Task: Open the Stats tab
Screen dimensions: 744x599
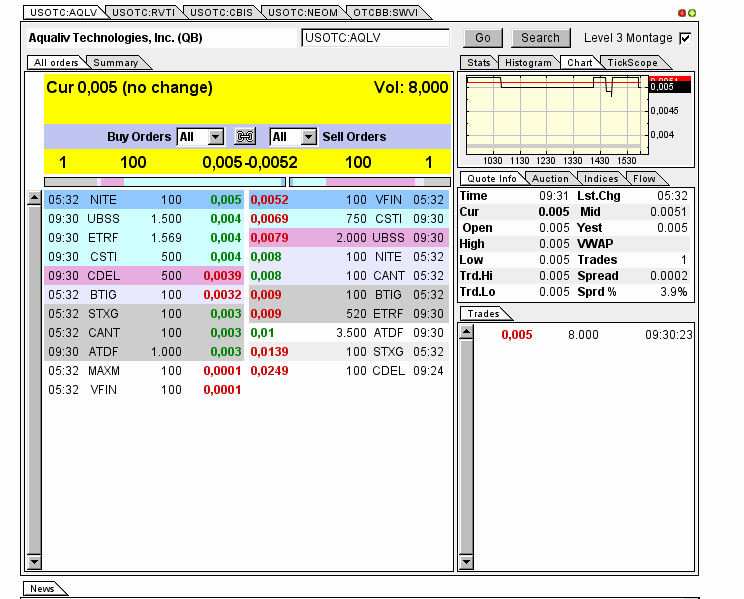Action: coord(478,63)
